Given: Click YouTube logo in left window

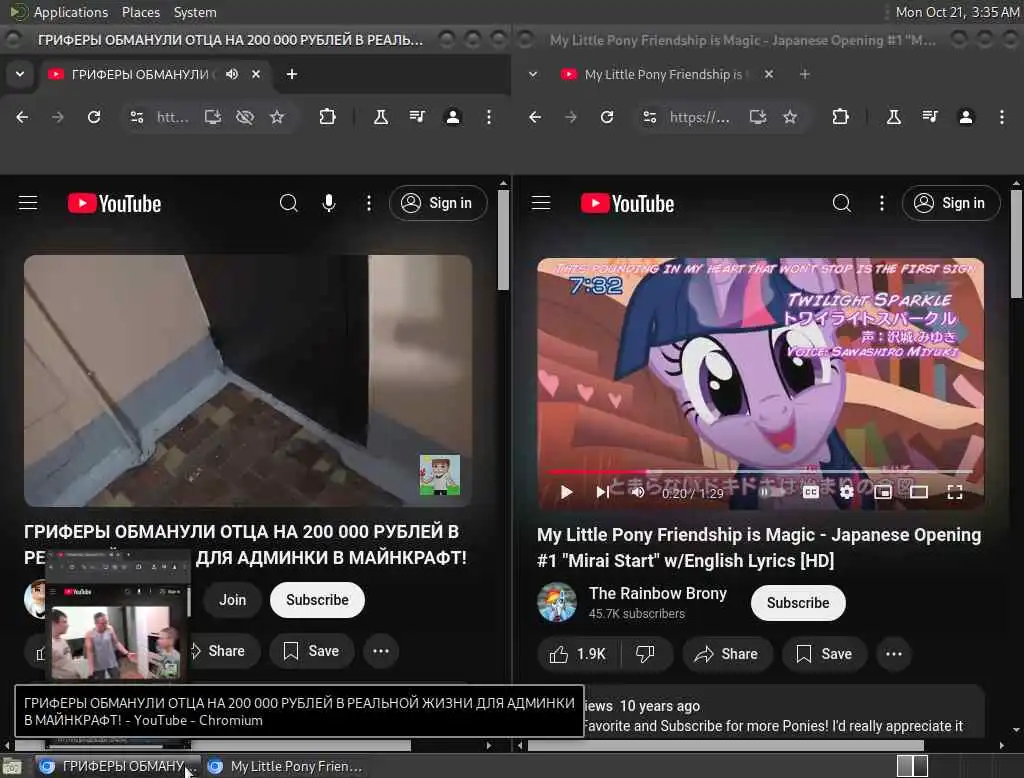Looking at the screenshot, I should point(114,203).
